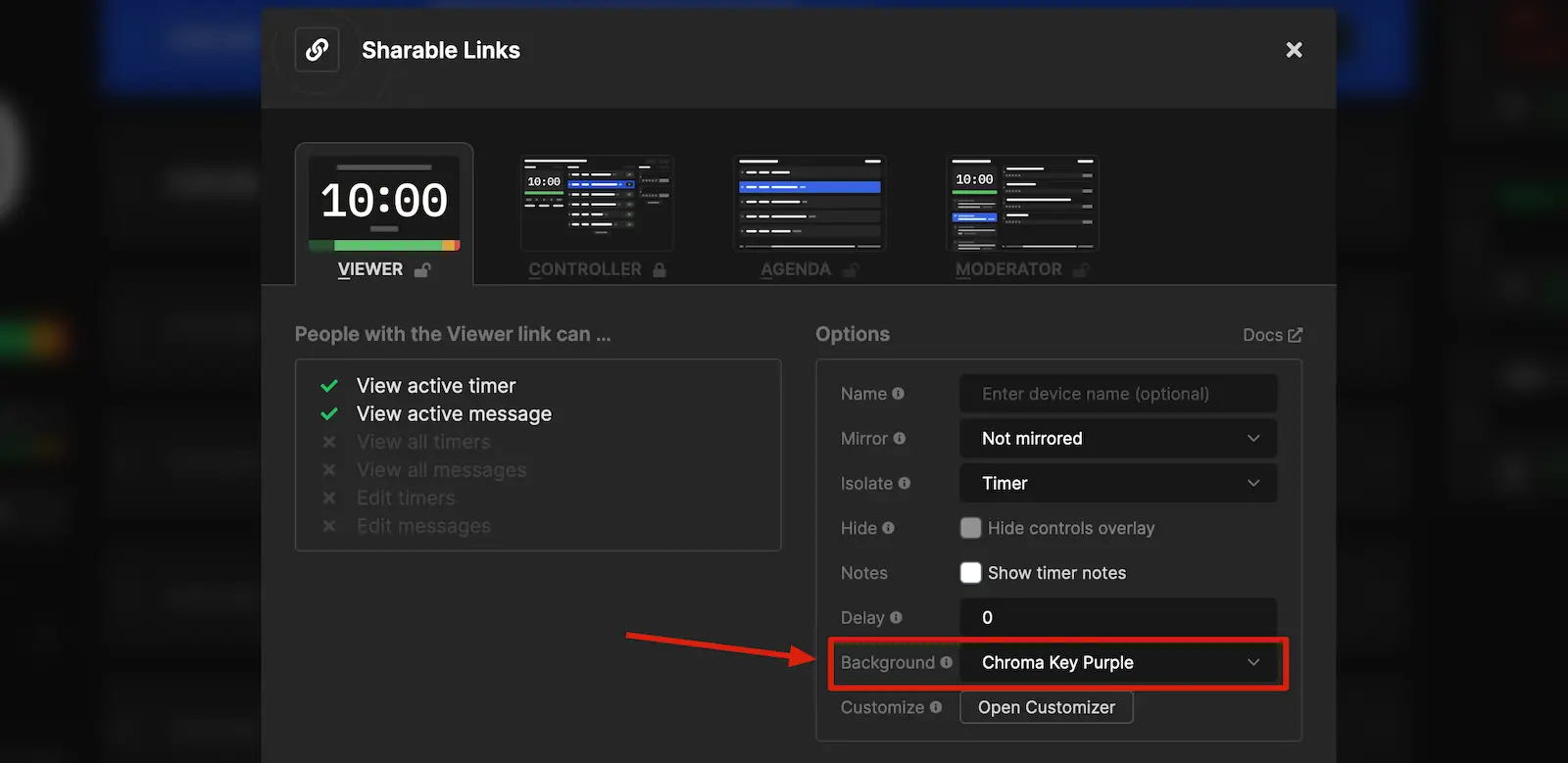Focus the device name input field
Image resolution: width=1568 pixels, height=763 pixels.
pyautogui.click(x=1118, y=394)
